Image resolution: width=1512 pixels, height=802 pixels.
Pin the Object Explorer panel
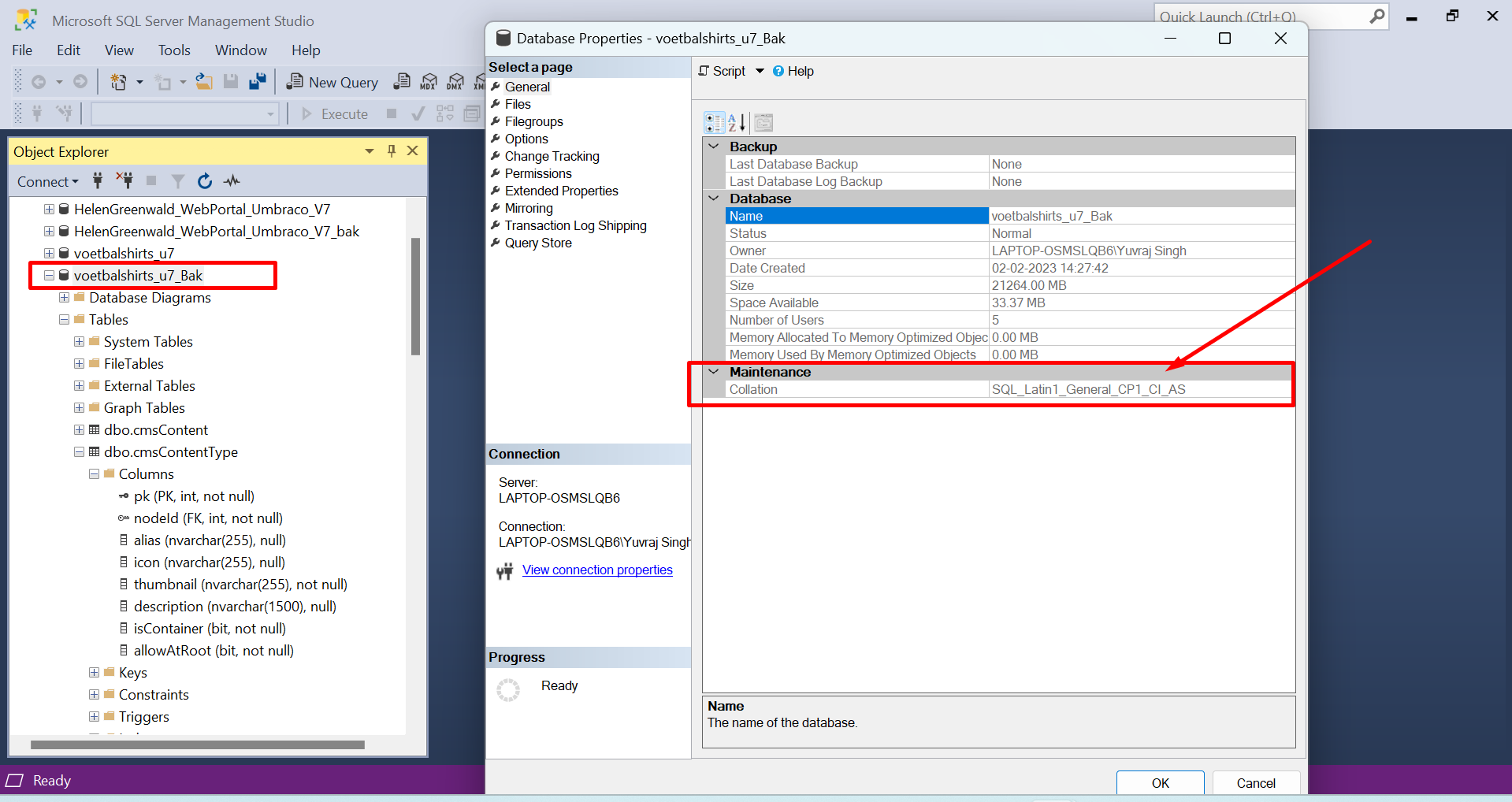(x=392, y=151)
